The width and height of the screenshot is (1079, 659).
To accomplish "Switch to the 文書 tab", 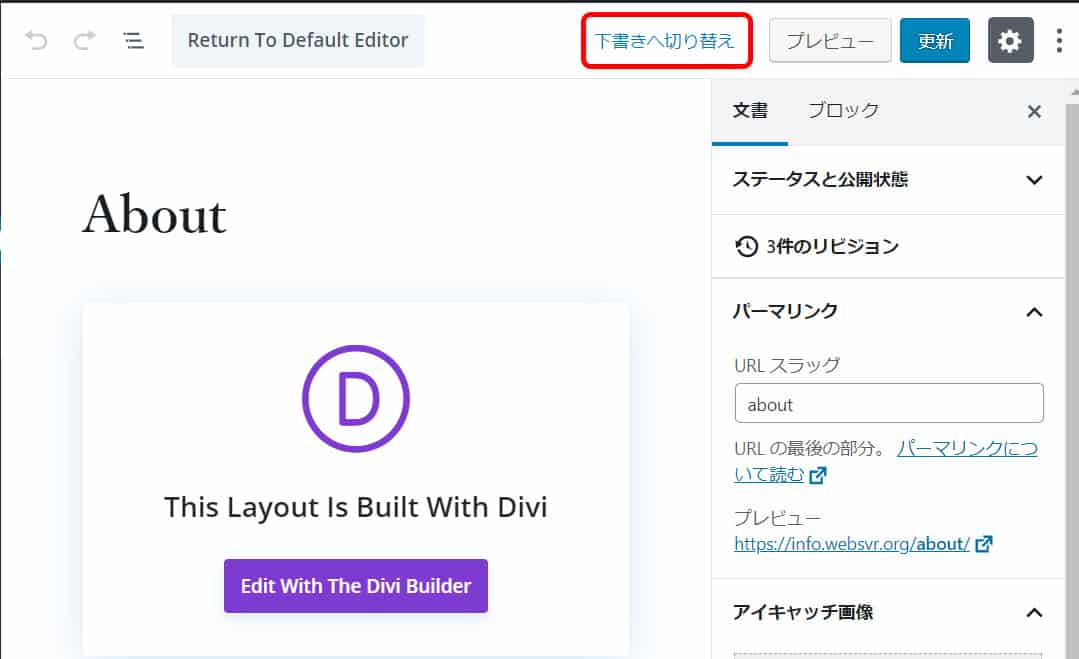I will 750,111.
